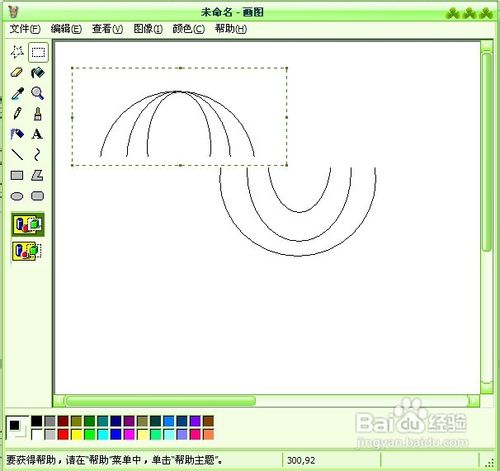Click the horizontal scrollbar right arrow
This screenshot has height=471, width=500.
coord(474,401)
